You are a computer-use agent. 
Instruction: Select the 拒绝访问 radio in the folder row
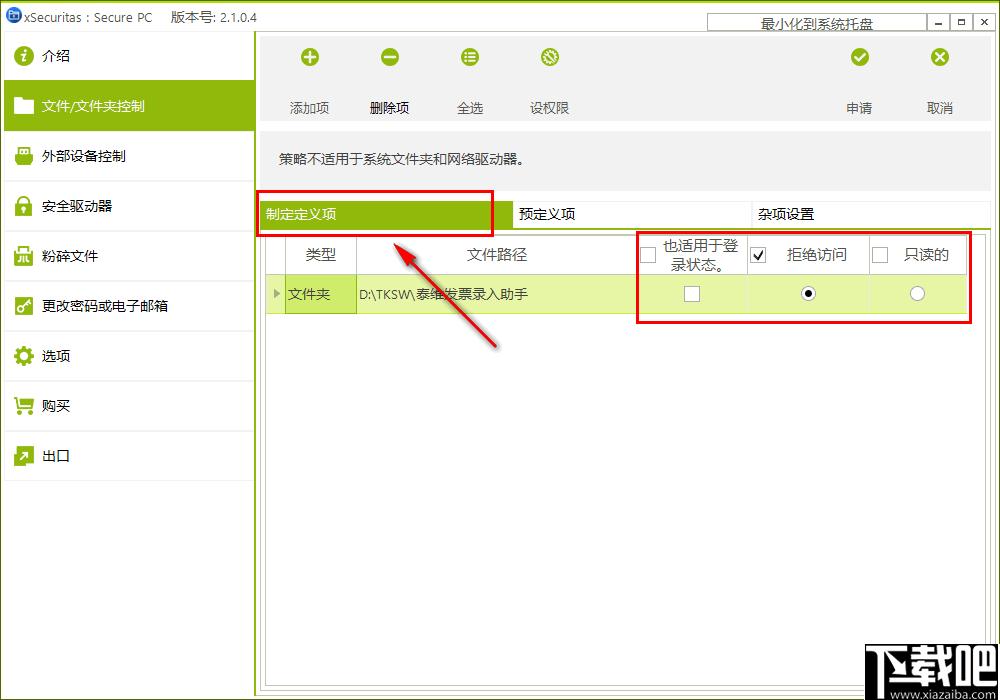pos(808,294)
